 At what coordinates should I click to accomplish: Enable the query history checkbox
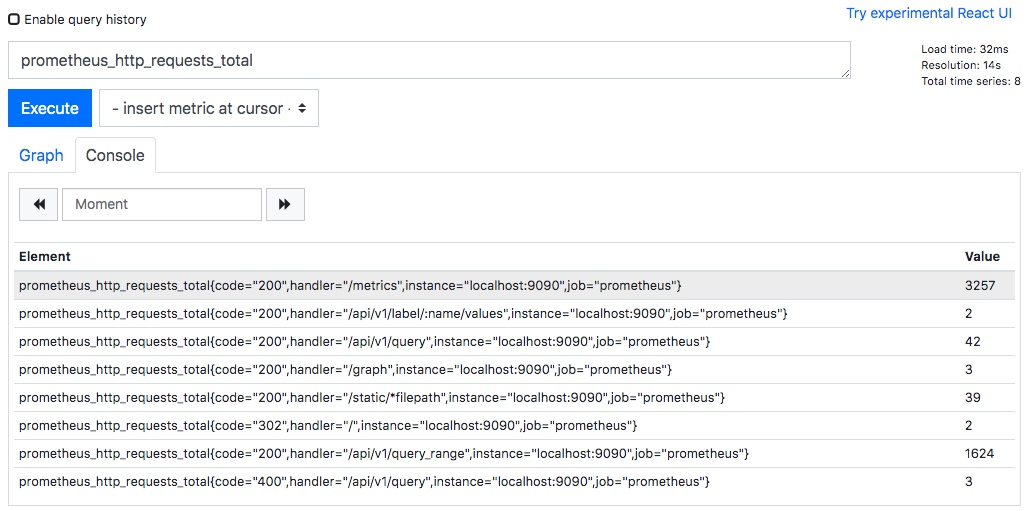[14, 19]
